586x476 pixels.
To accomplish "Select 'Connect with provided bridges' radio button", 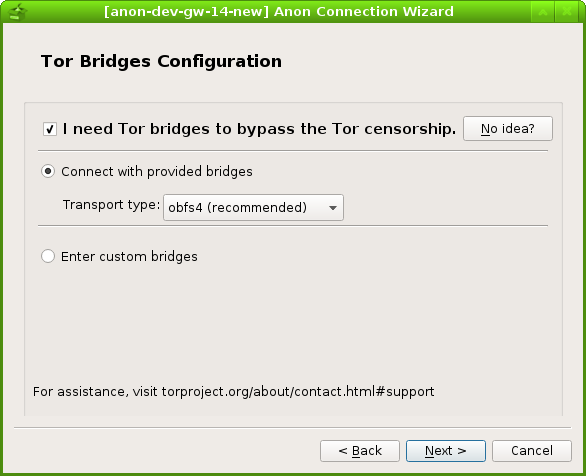I will 48,171.
